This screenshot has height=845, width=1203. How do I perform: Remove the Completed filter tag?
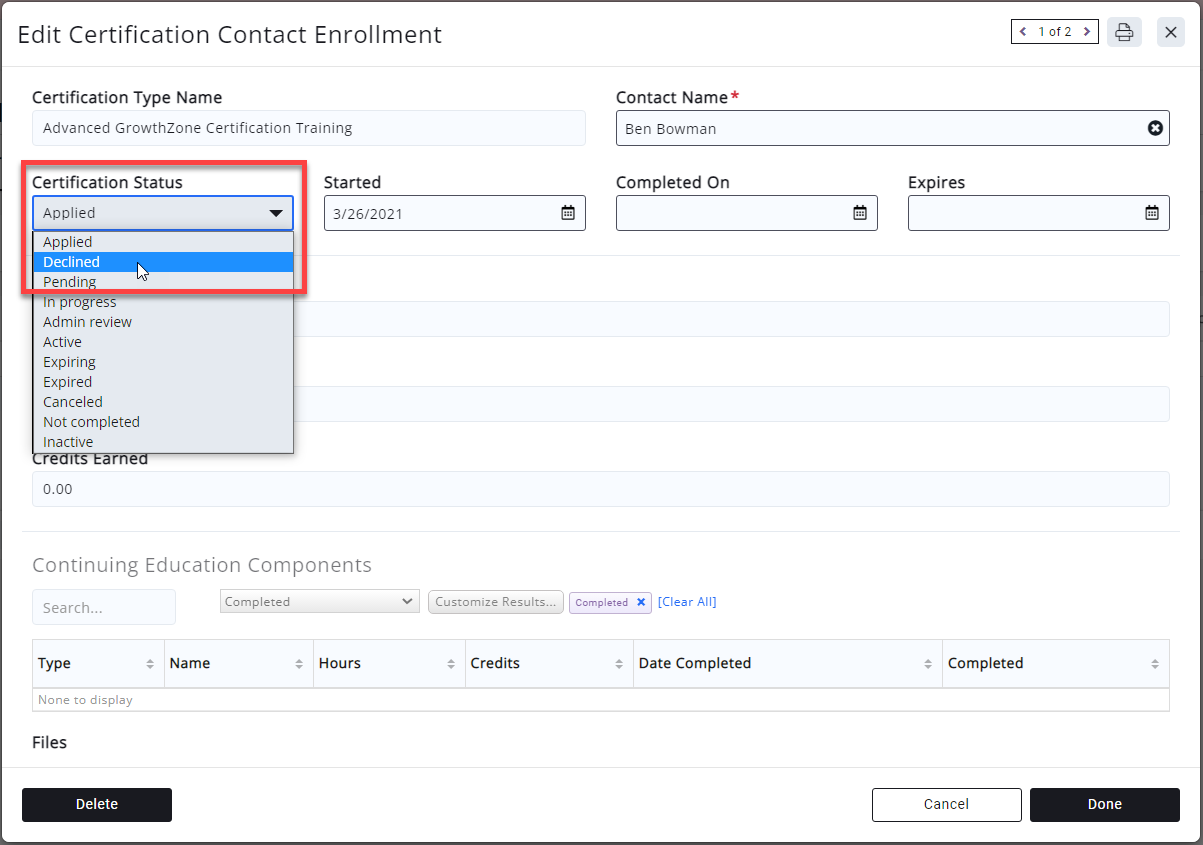(x=641, y=602)
